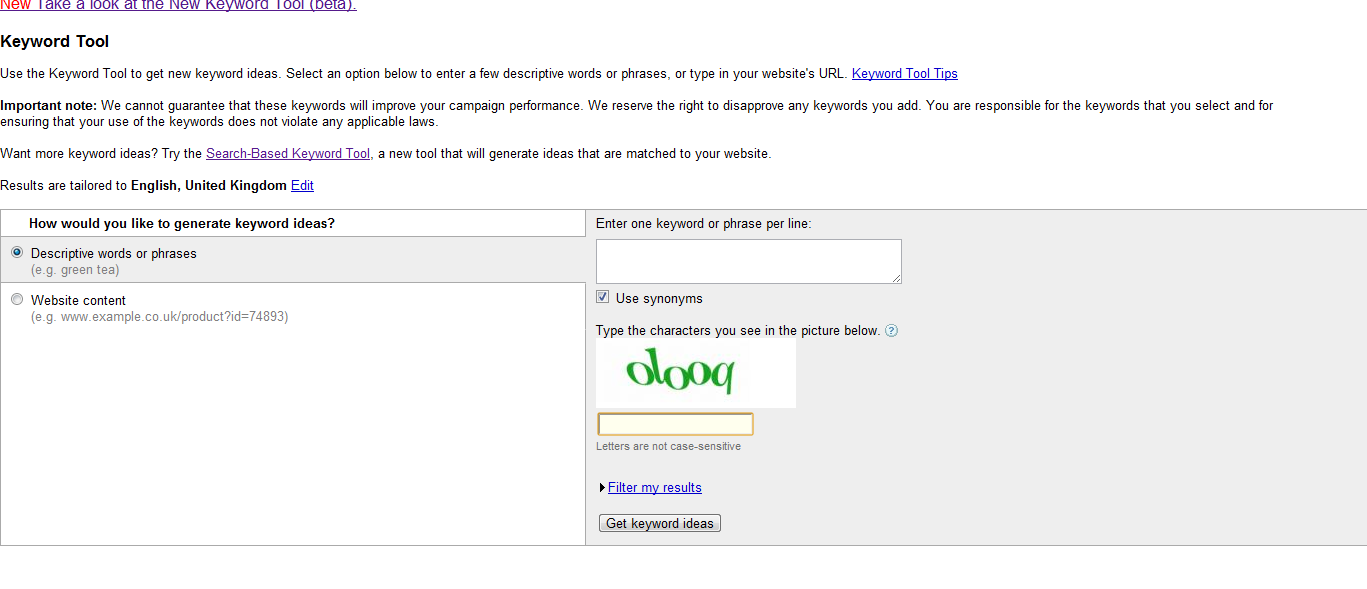Click the green captcha picture

pos(695,373)
